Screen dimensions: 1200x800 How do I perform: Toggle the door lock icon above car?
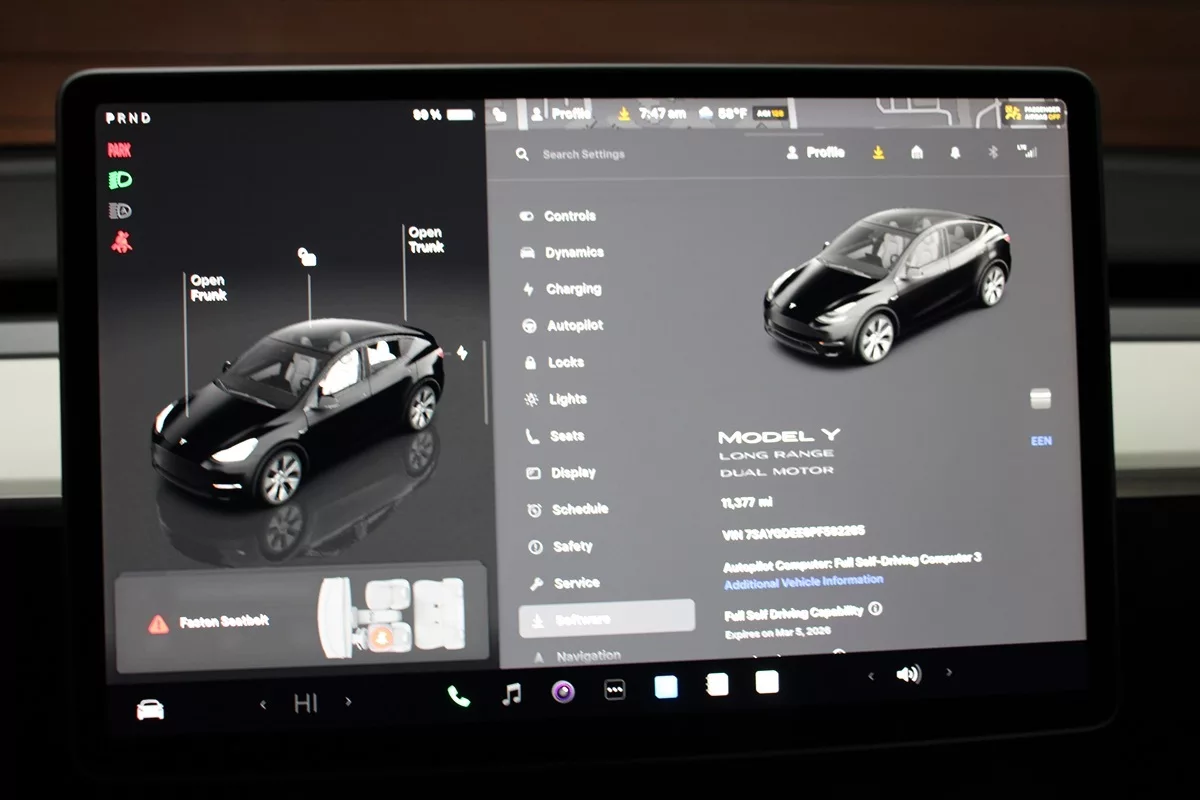pyautogui.click(x=307, y=257)
